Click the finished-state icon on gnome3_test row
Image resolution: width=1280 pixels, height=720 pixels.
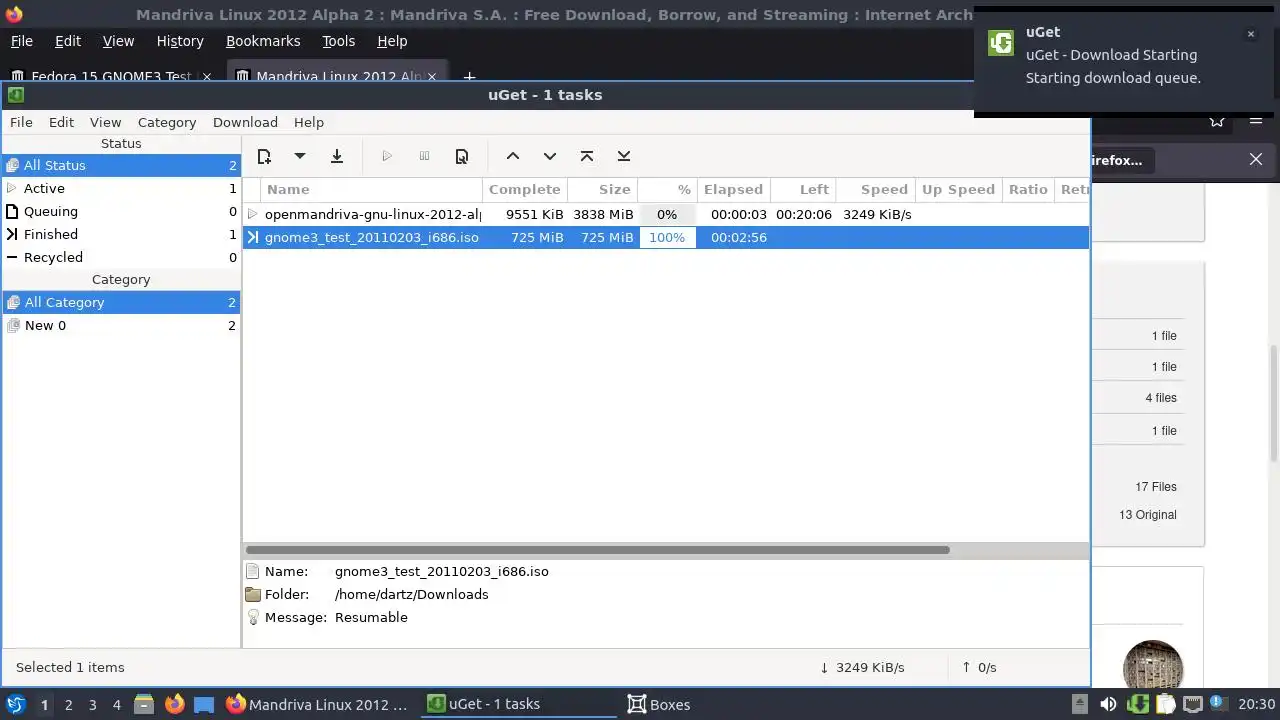[x=253, y=237]
